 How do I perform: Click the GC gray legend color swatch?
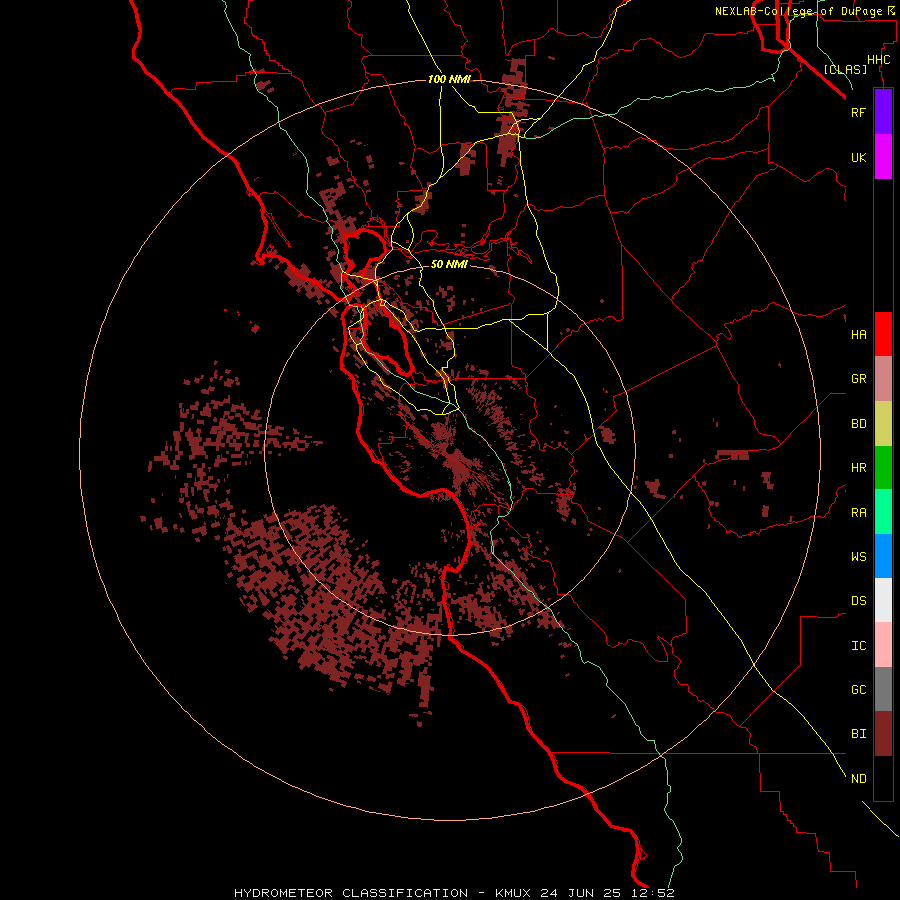click(x=883, y=689)
